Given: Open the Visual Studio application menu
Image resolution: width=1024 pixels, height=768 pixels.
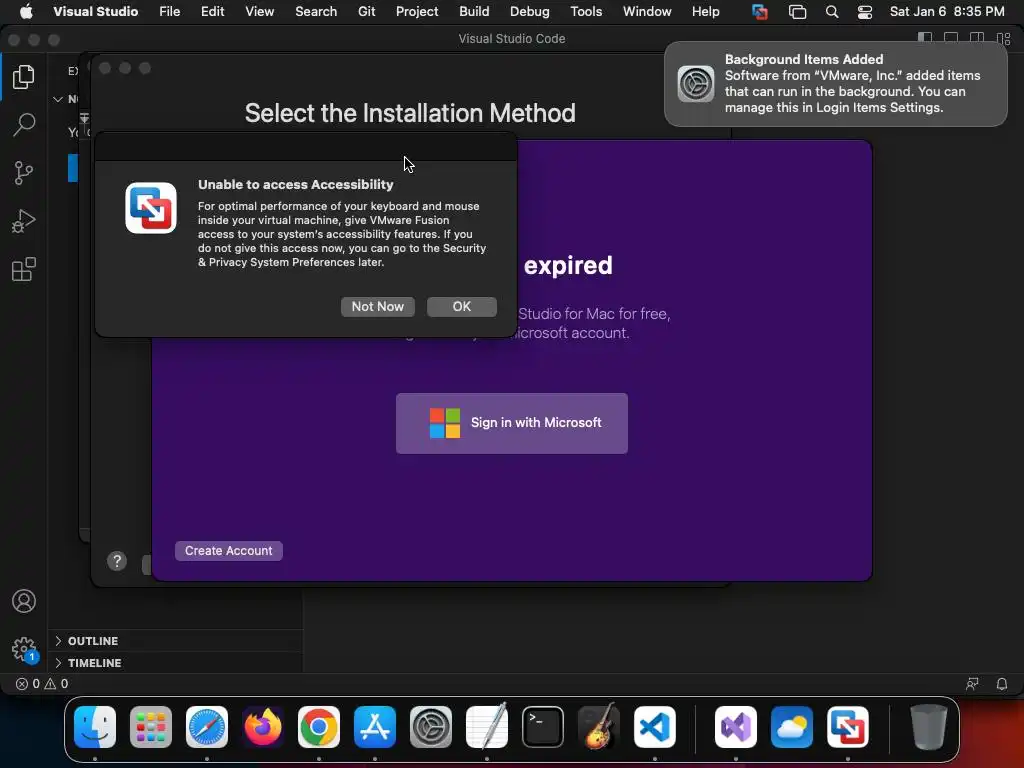Looking at the screenshot, I should coord(95,12).
